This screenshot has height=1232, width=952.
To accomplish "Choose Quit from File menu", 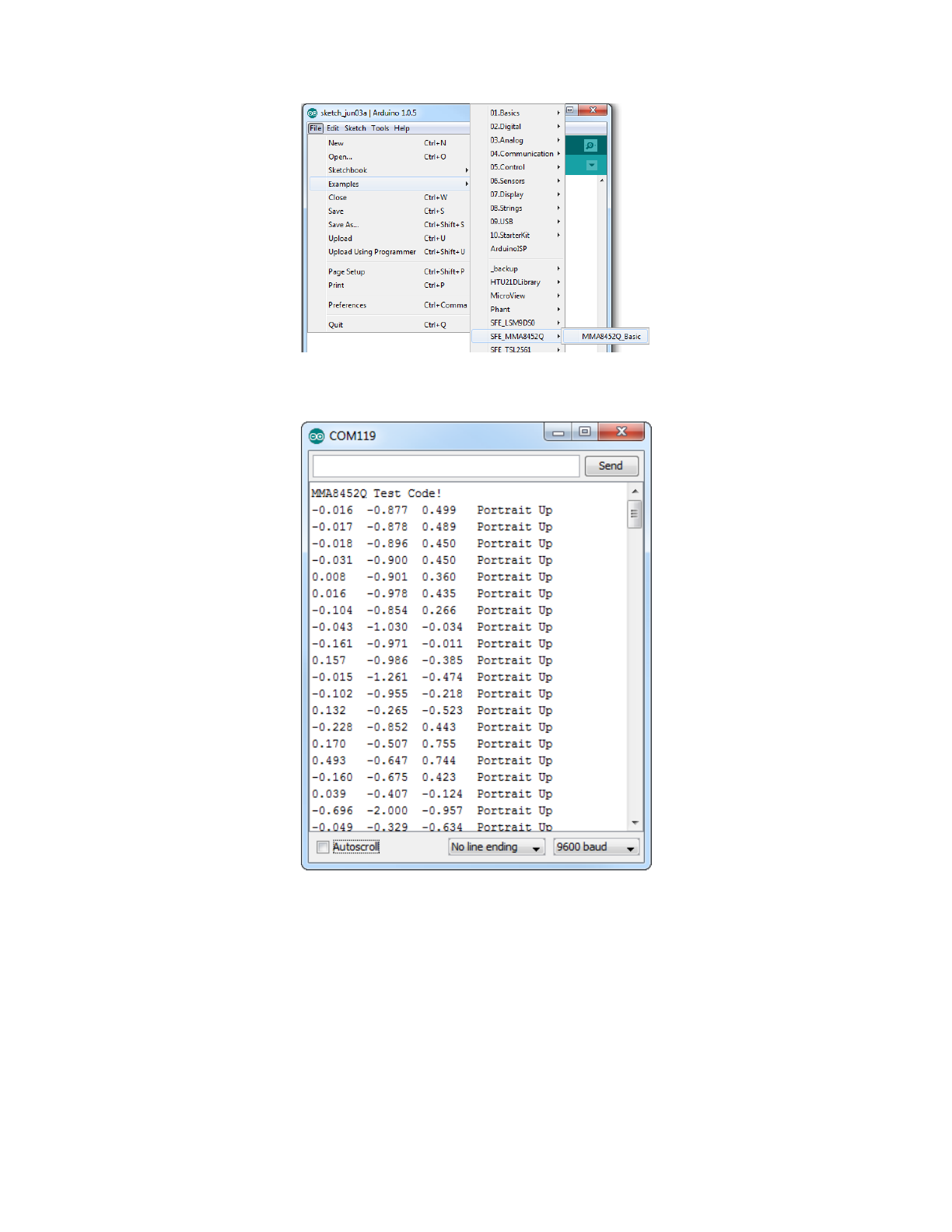I will pos(389,325).
